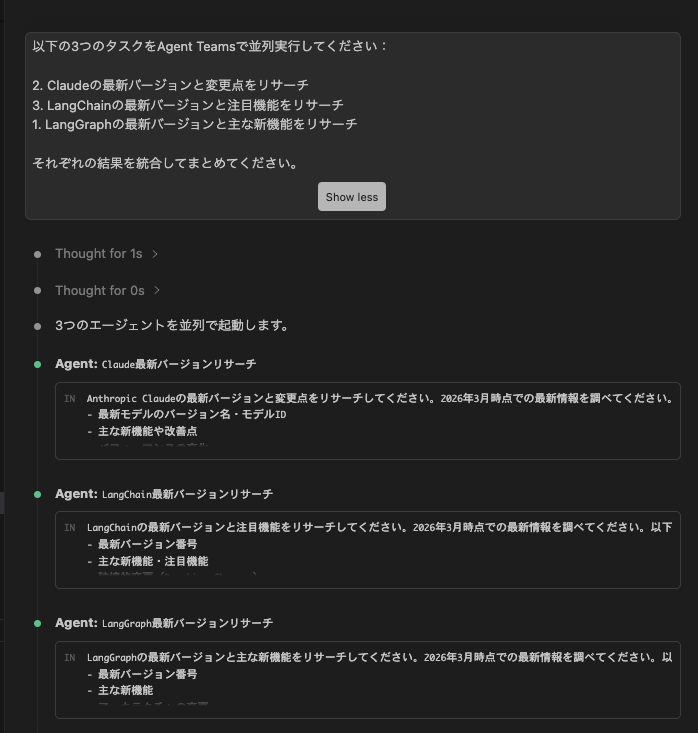Select the Agent: LangGraph最新バージョンリサーチ header

(163, 623)
